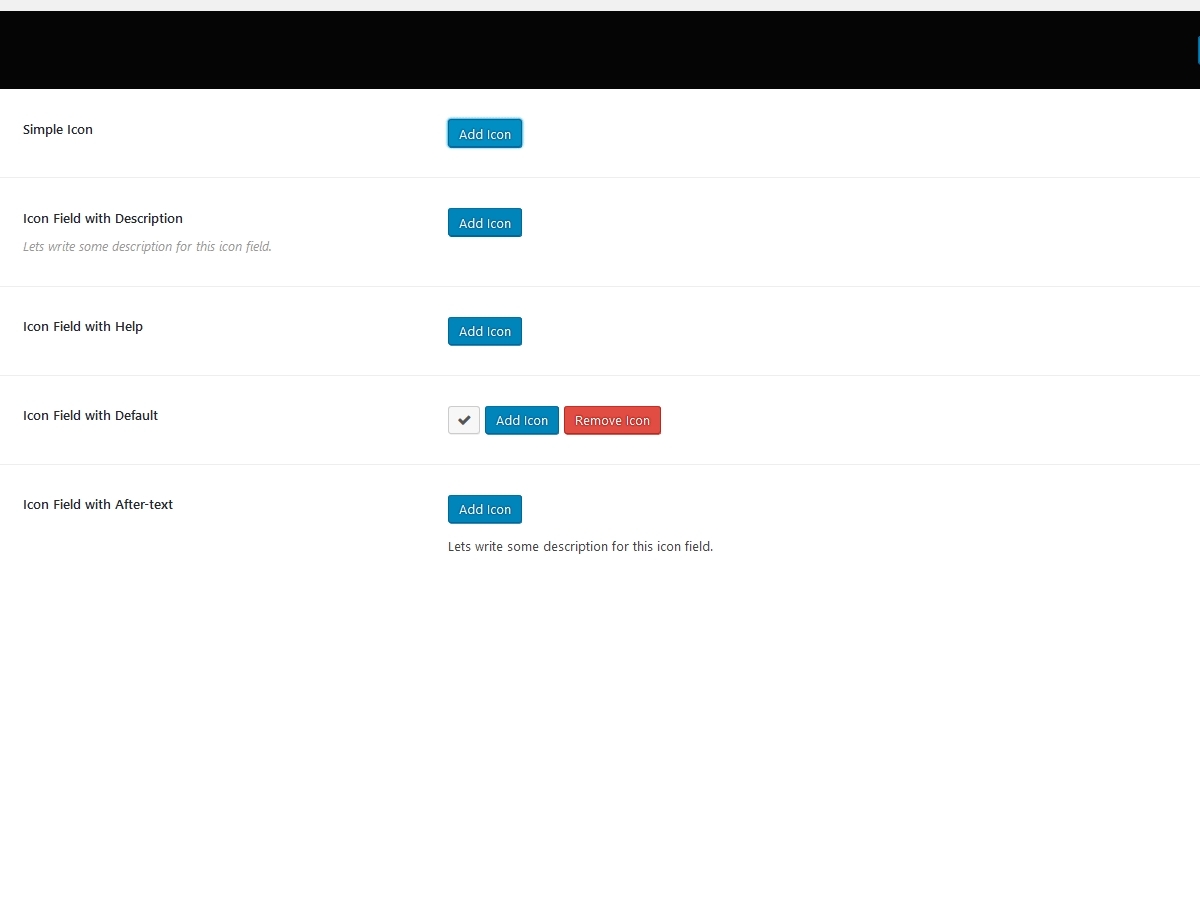1200x924 pixels.
Task: Add an icon to Icon Field with Description
Action: pos(485,223)
